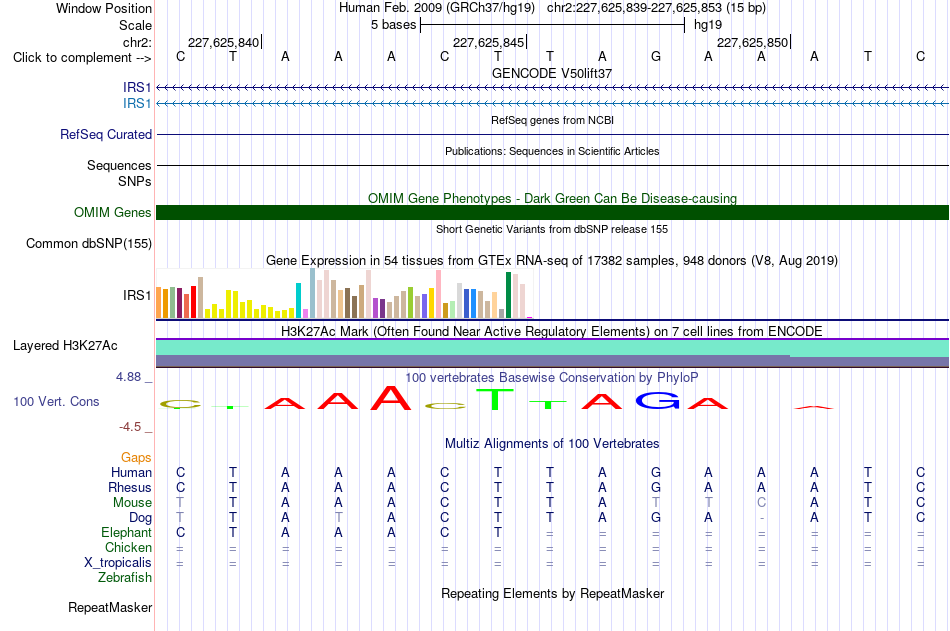Screen dimensions: 950x631
Task: Click the 227,625,850 position label
Action: pyautogui.click(x=752, y=42)
